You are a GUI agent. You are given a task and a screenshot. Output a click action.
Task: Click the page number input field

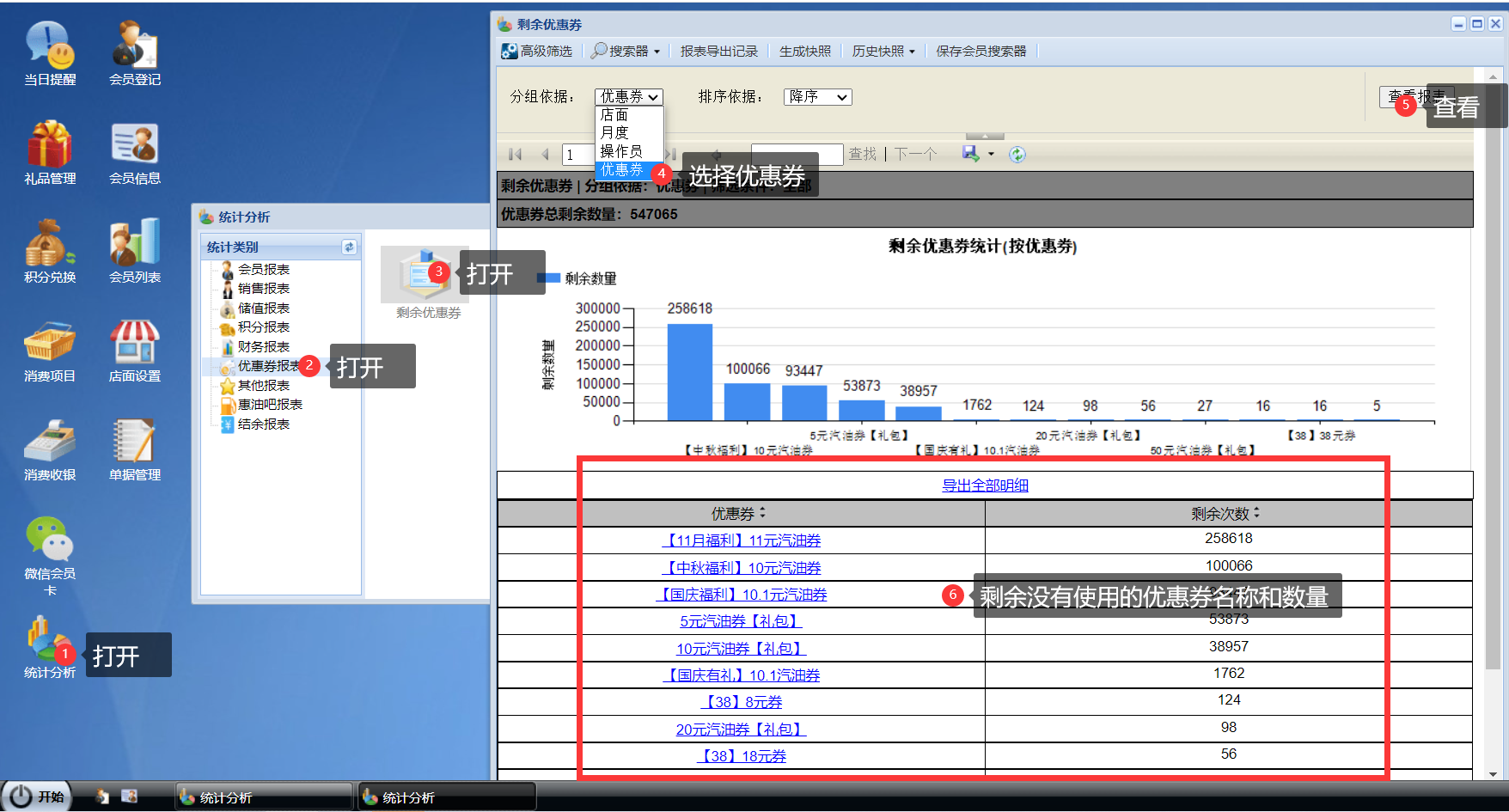pos(579,155)
